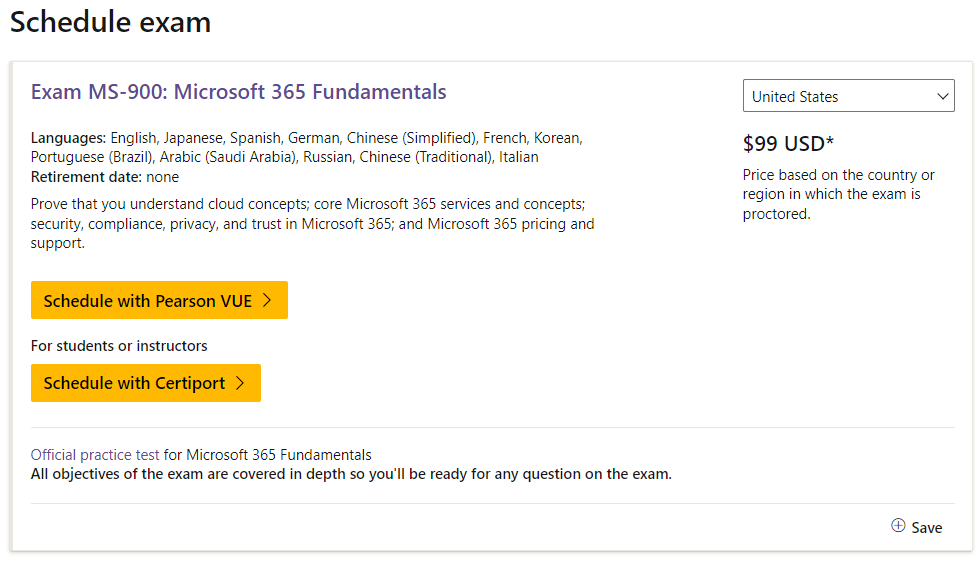Screen dimensions: 978x563
Task: Click the bold All objectives sentence
Action: pos(351,474)
